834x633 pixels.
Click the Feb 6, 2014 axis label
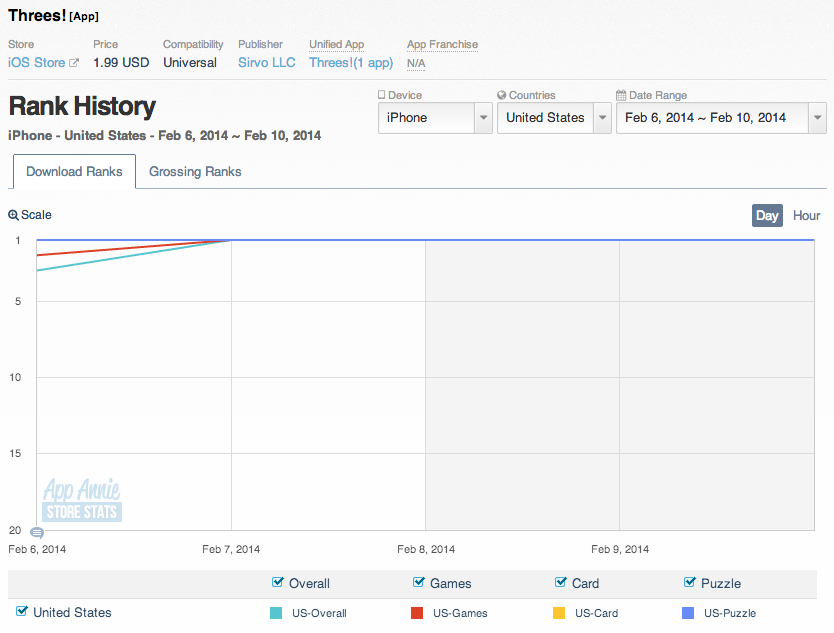(x=37, y=549)
